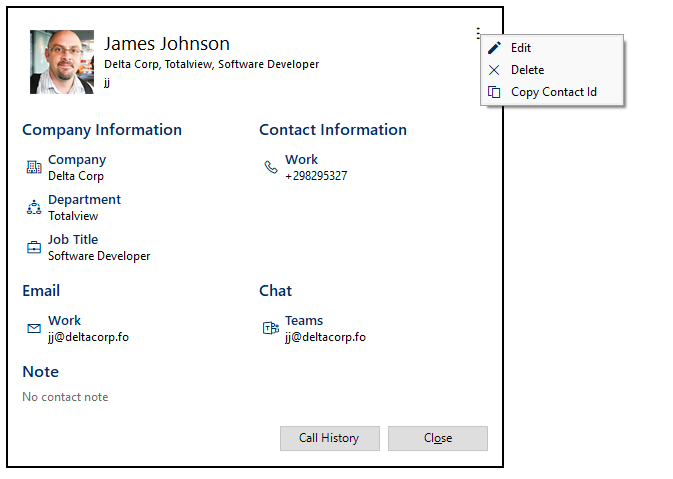Click the Close button
The height and width of the screenshot is (479, 673).
pyautogui.click(x=438, y=438)
